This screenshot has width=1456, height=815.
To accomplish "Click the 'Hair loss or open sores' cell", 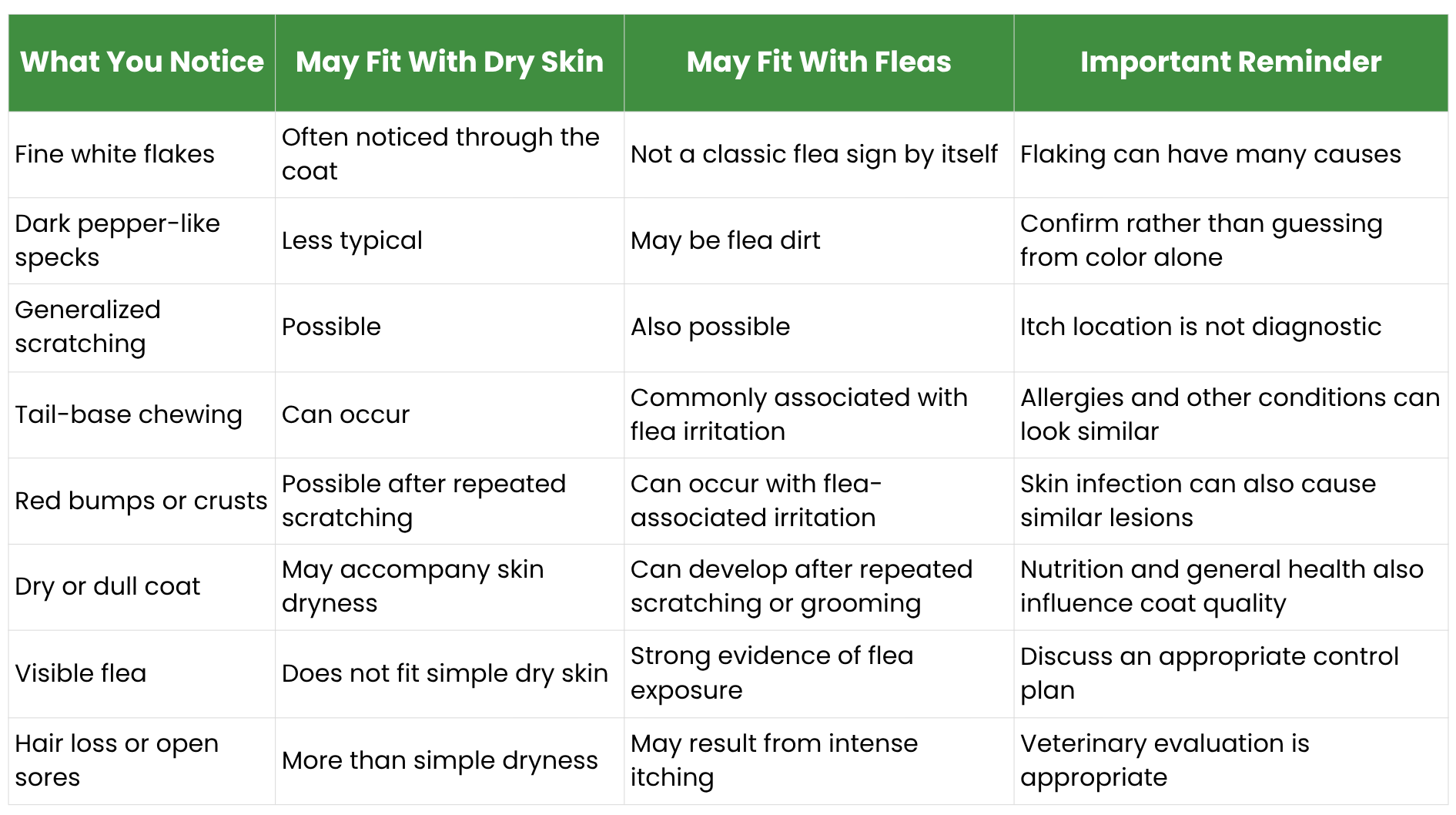I will 142,761.
